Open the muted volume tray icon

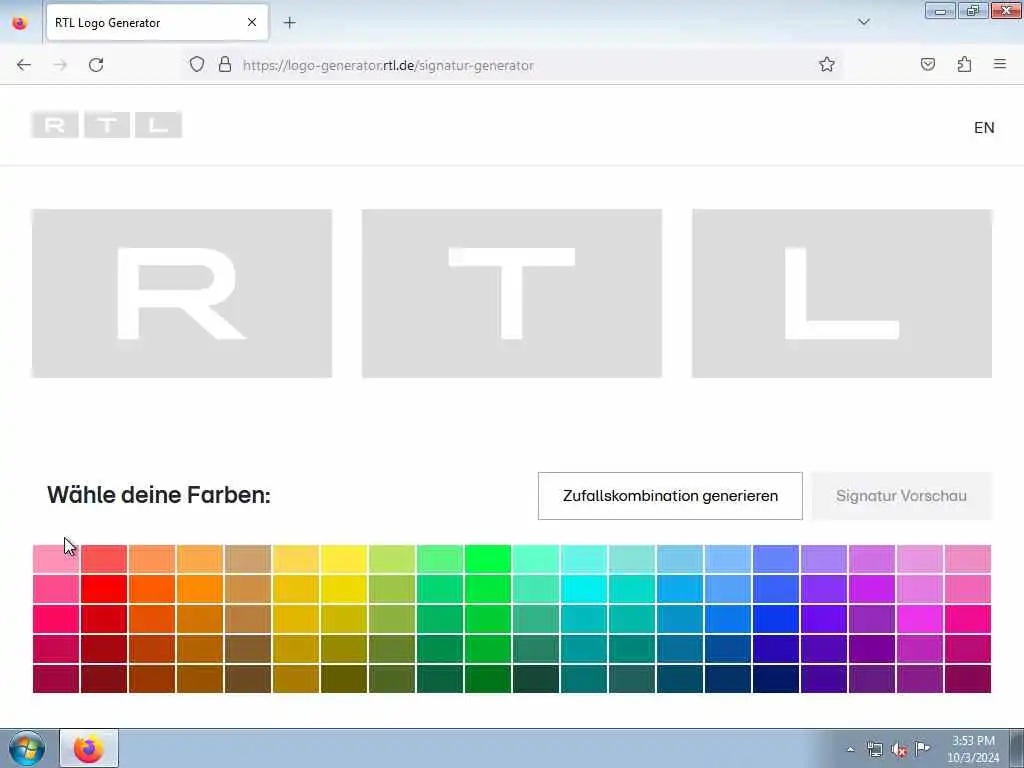point(899,749)
